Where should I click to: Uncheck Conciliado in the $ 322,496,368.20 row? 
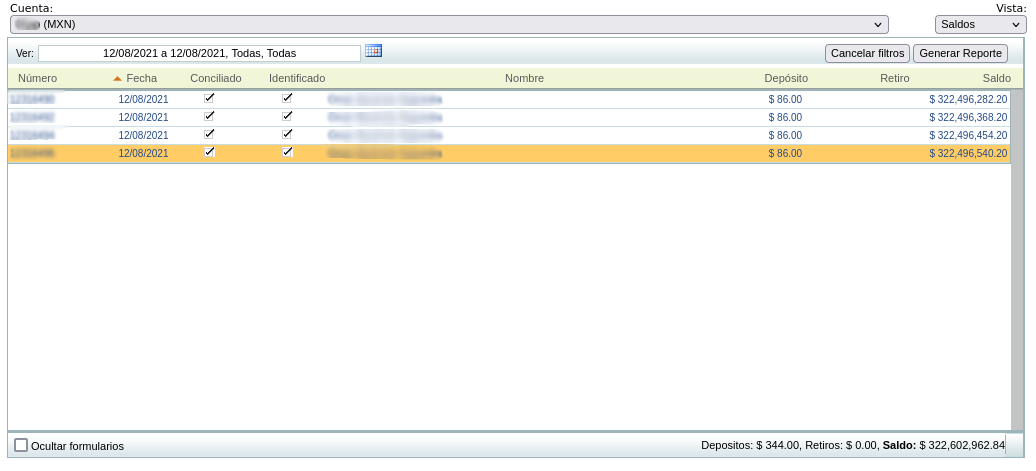click(x=209, y=116)
